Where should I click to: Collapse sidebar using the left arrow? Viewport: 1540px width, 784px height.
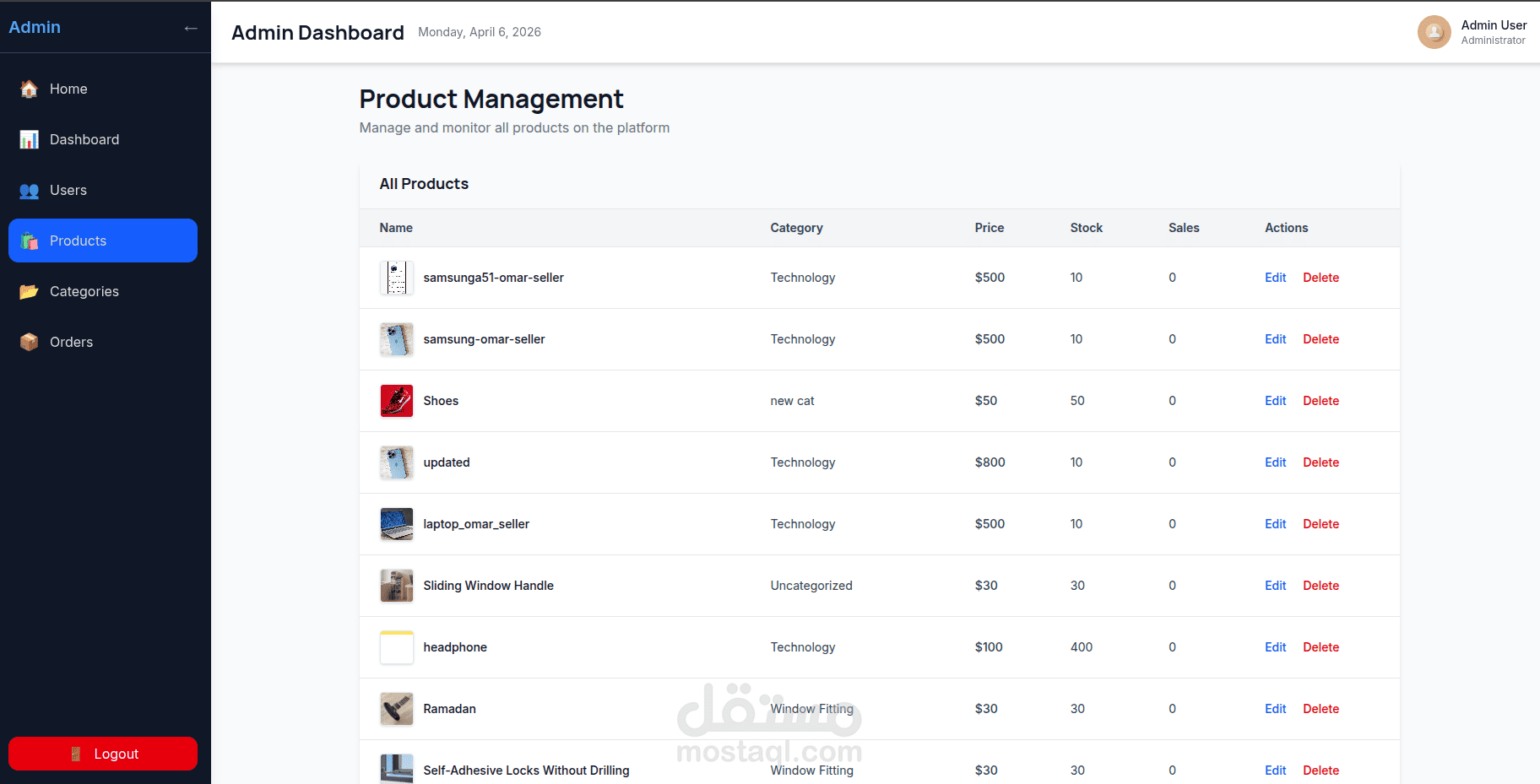(x=191, y=28)
